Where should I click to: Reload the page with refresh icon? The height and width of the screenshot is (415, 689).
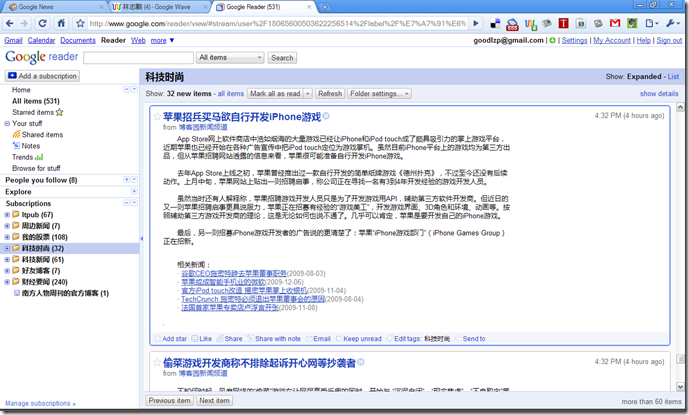[x=43, y=23]
